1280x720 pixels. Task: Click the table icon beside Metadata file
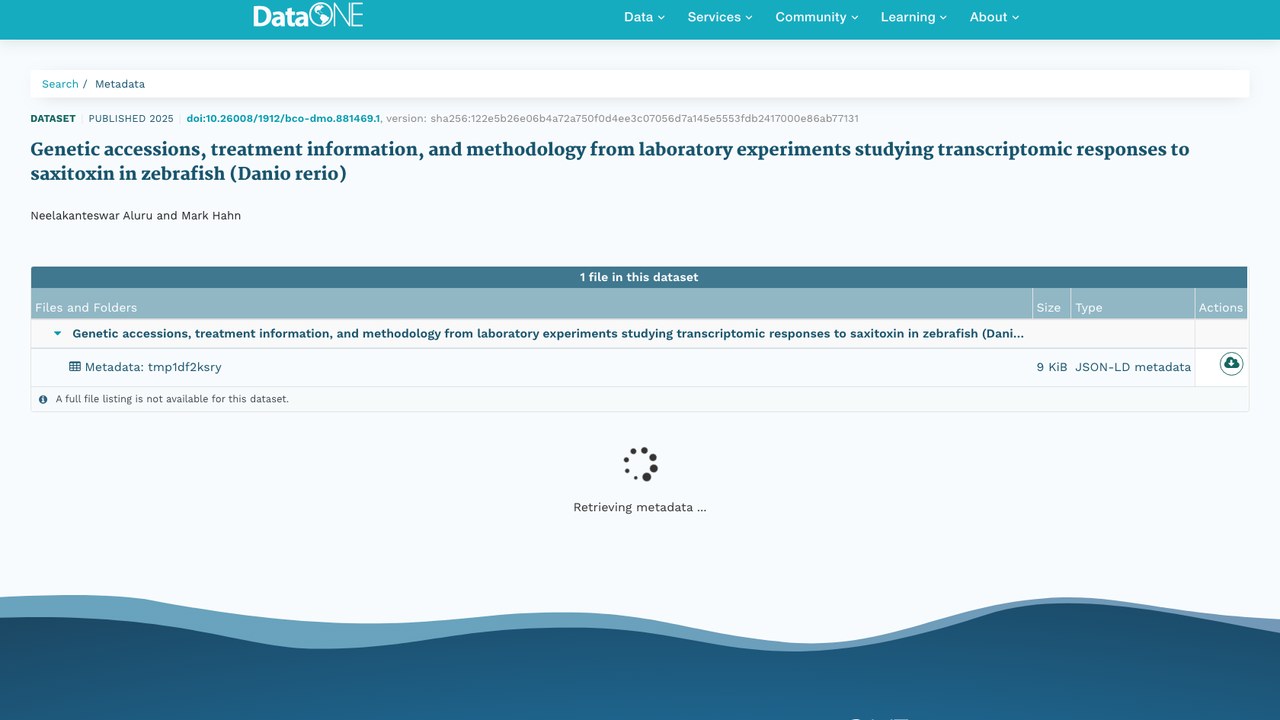pos(75,367)
